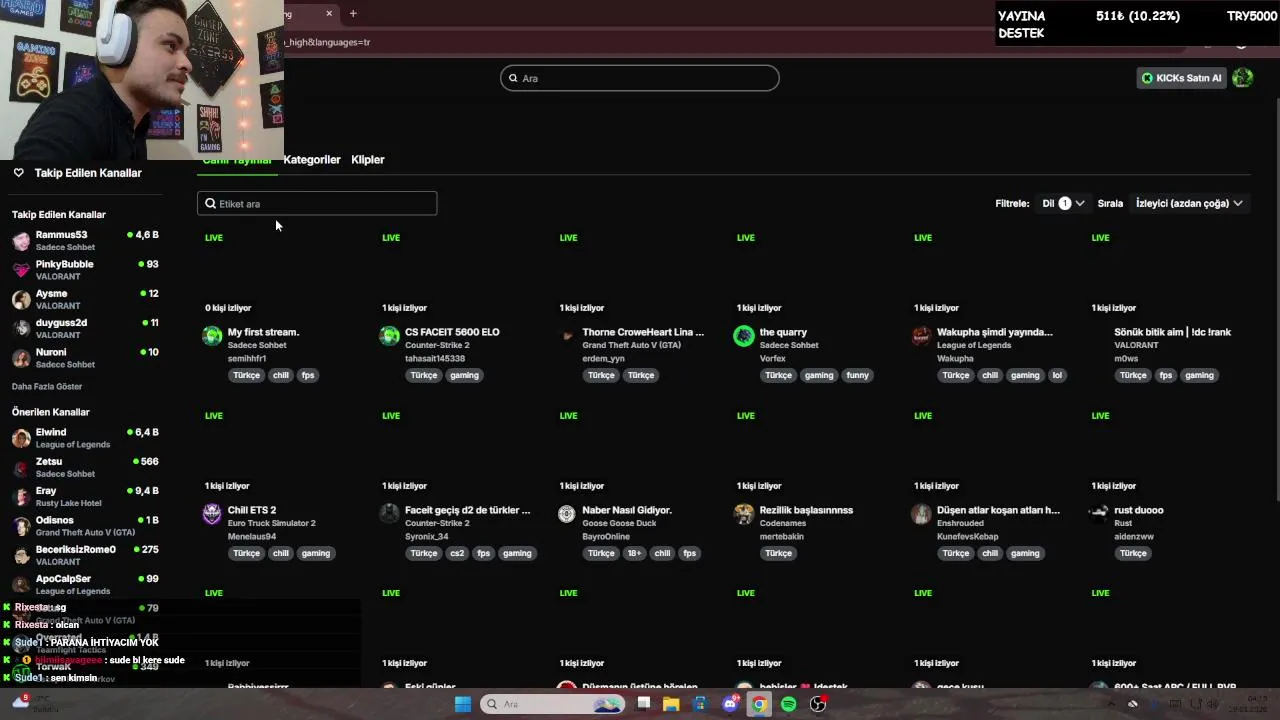Screen dimensions: 1280x720
Task: Select Eray in recommended channels
Action: [x=86, y=497]
